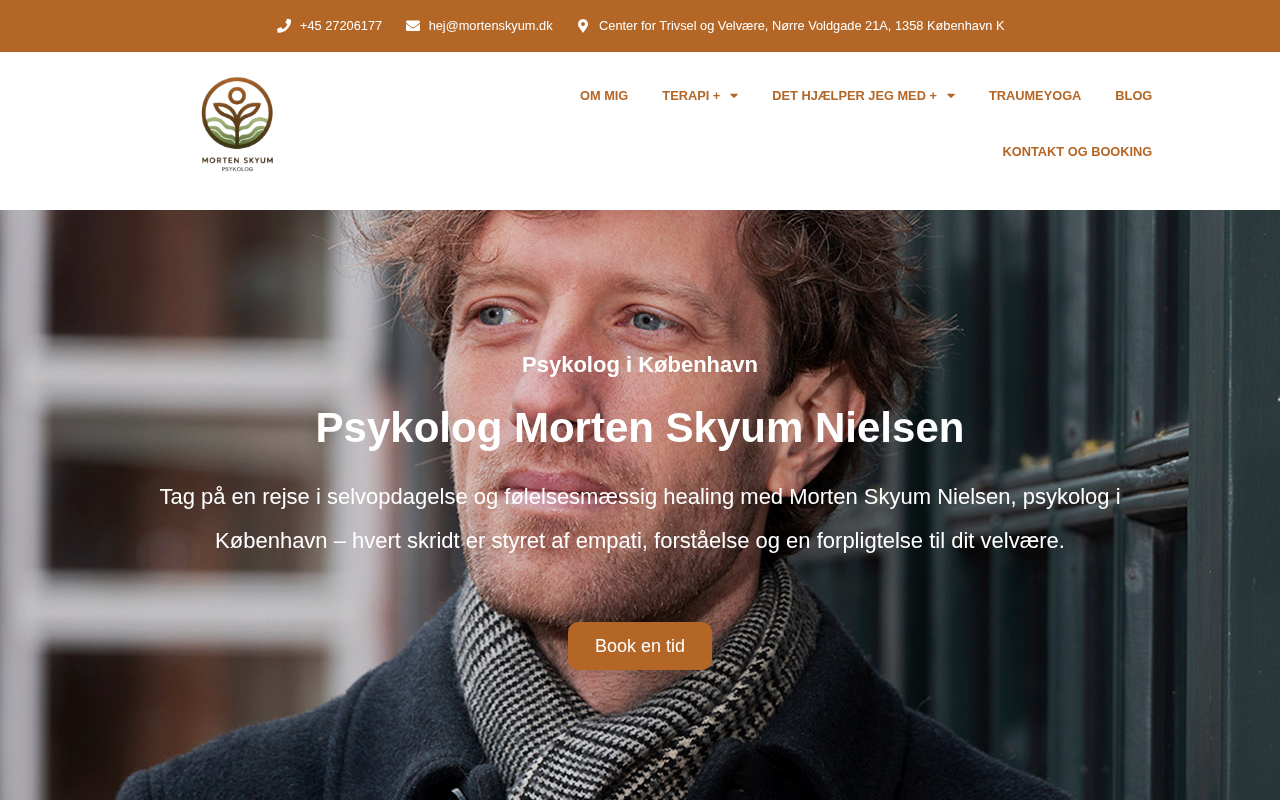Go to the Blog page
Screen dimensions: 1280x800
(1133, 96)
